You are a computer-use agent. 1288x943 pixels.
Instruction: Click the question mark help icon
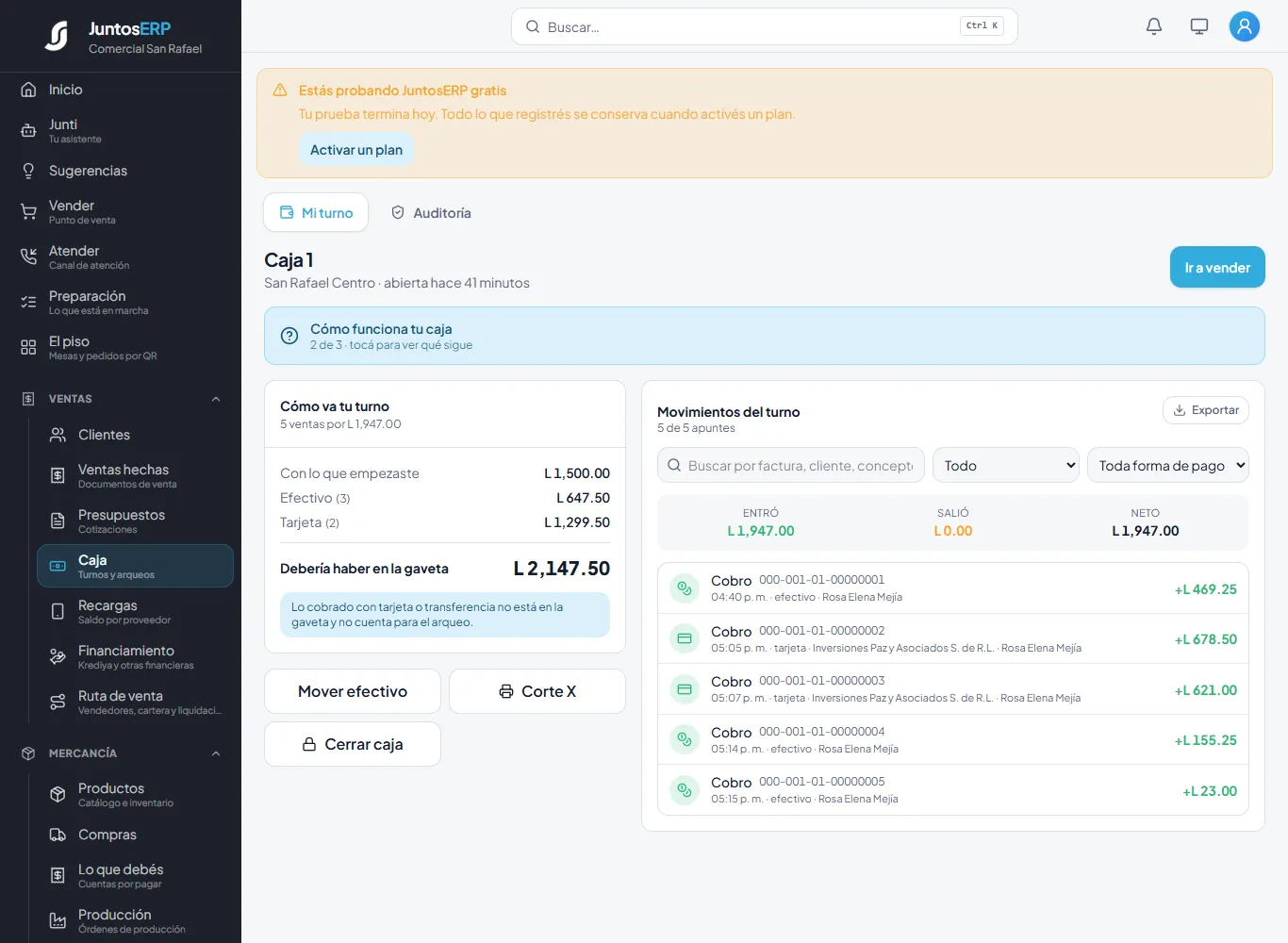tap(289, 336)
